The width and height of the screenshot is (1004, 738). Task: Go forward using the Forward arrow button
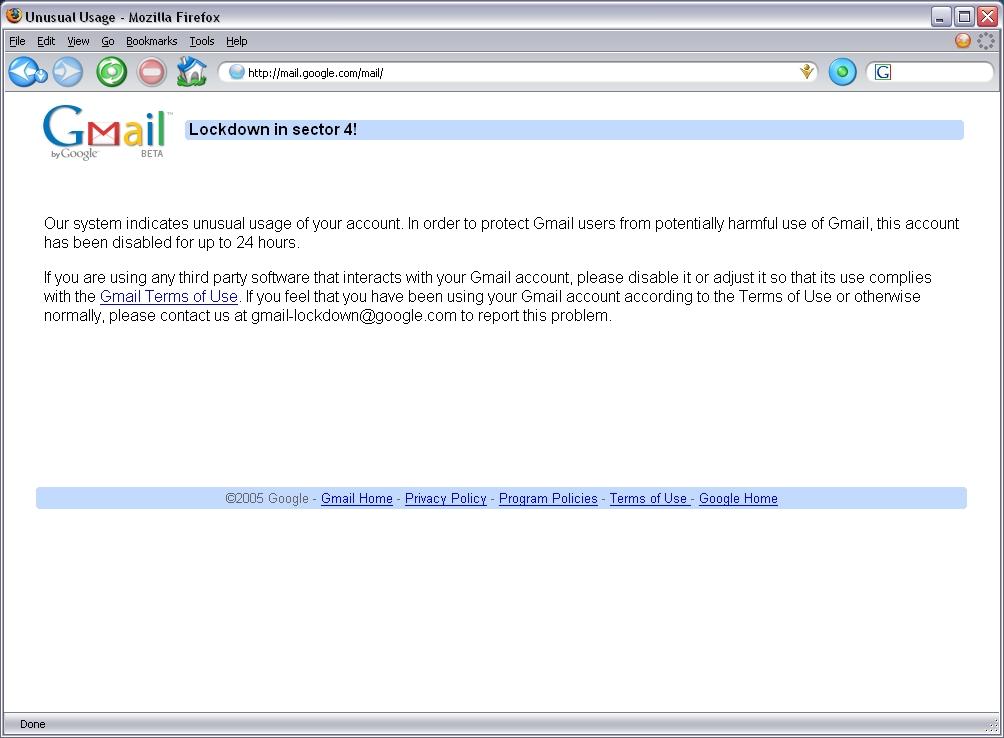coord(68,72)
